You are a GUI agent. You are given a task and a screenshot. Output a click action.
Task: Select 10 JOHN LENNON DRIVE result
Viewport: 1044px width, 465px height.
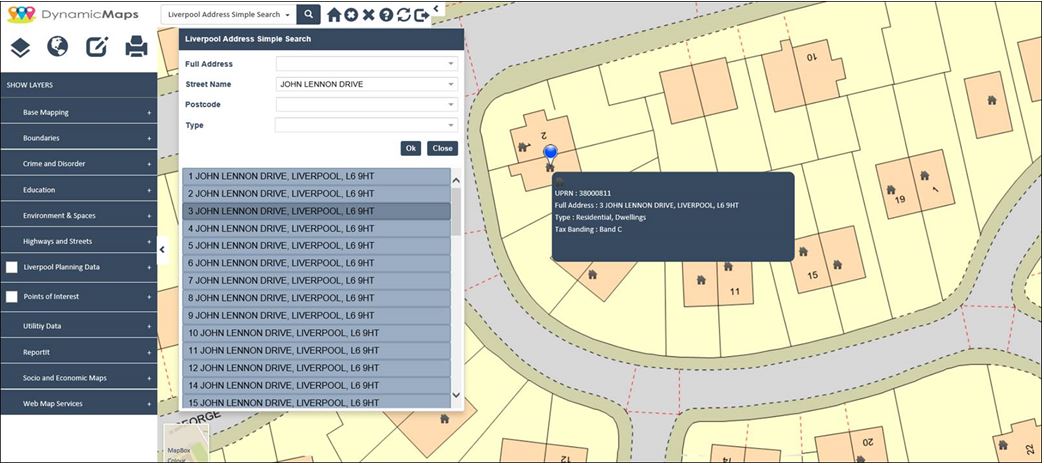(x=316, y=332)
